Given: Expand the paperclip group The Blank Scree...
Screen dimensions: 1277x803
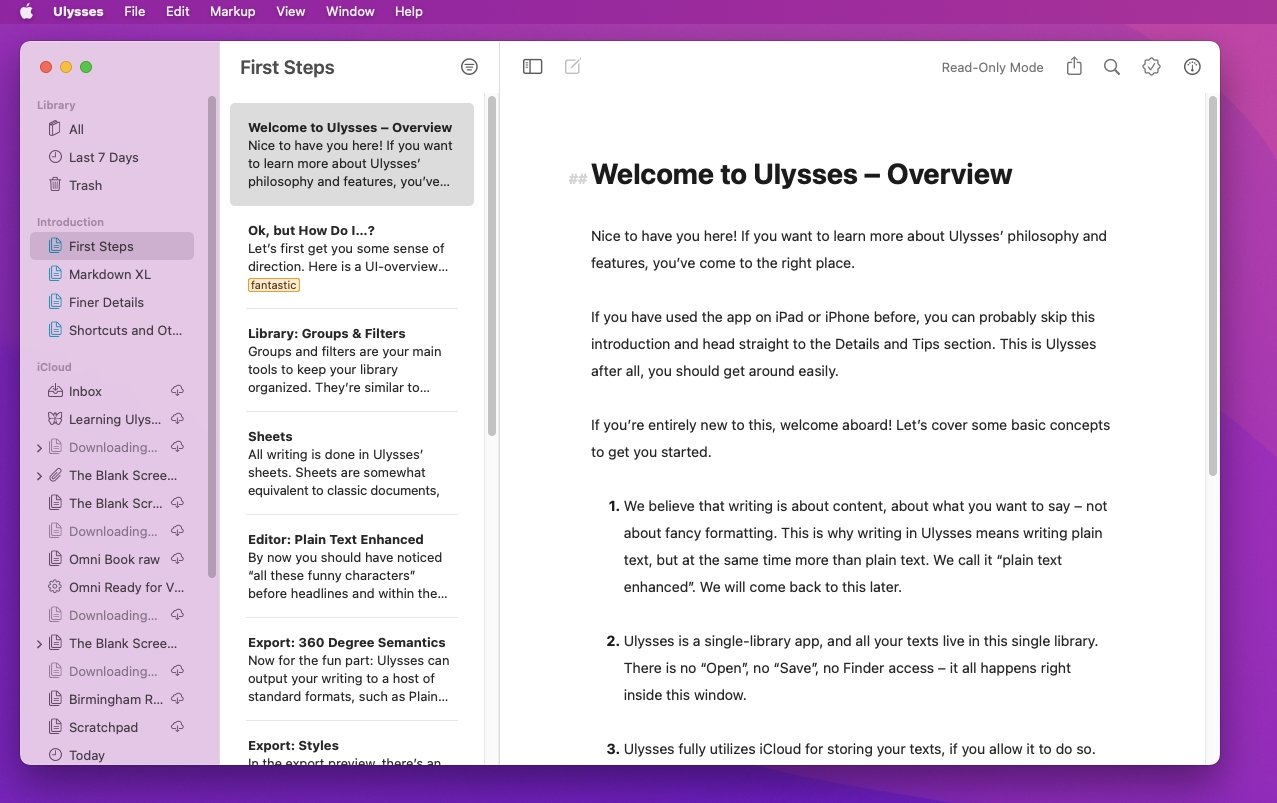Looking at the screenshot, I should click(x=40, y=475).
